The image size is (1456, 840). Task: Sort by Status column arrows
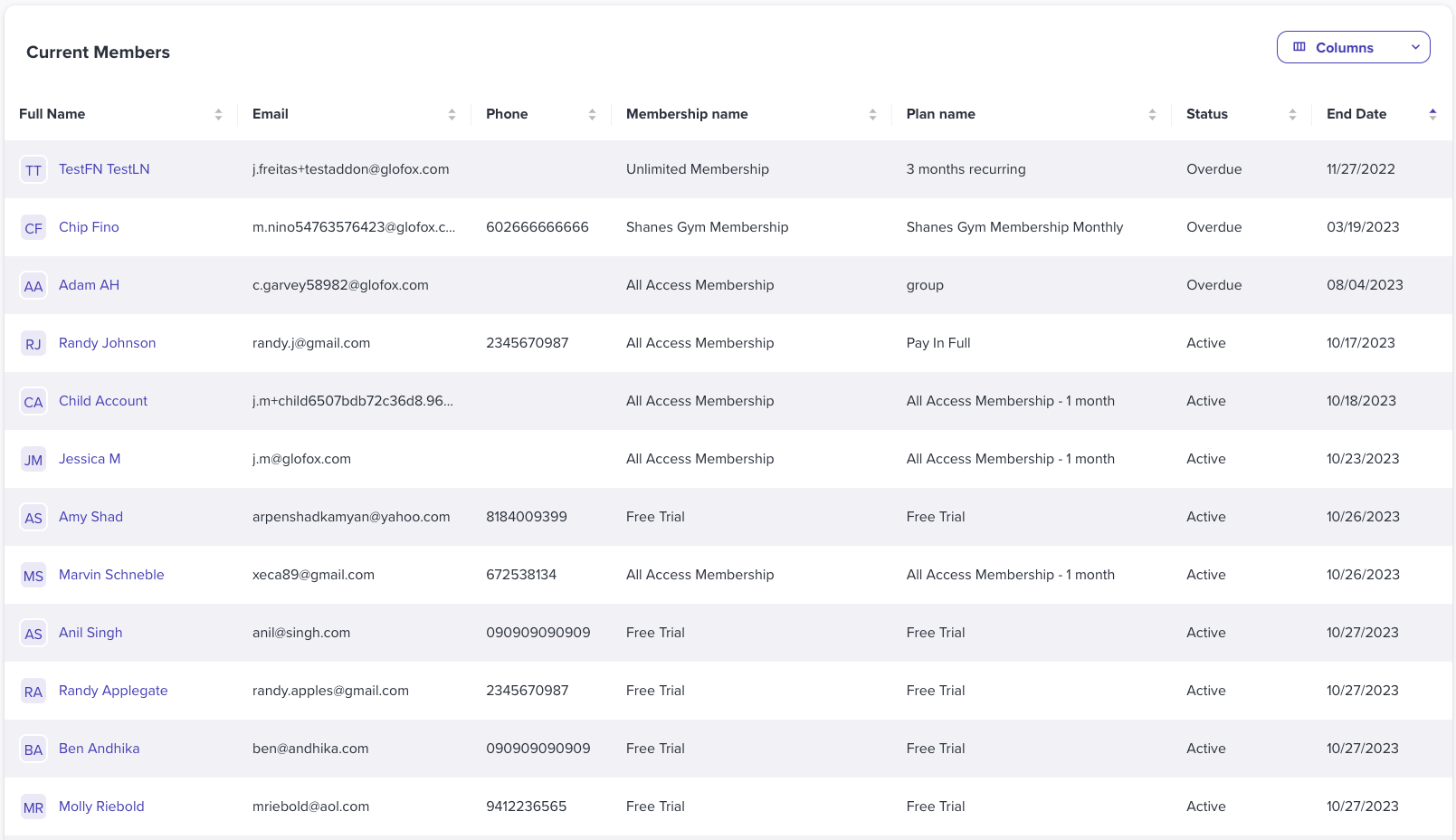coord(1292,114)
